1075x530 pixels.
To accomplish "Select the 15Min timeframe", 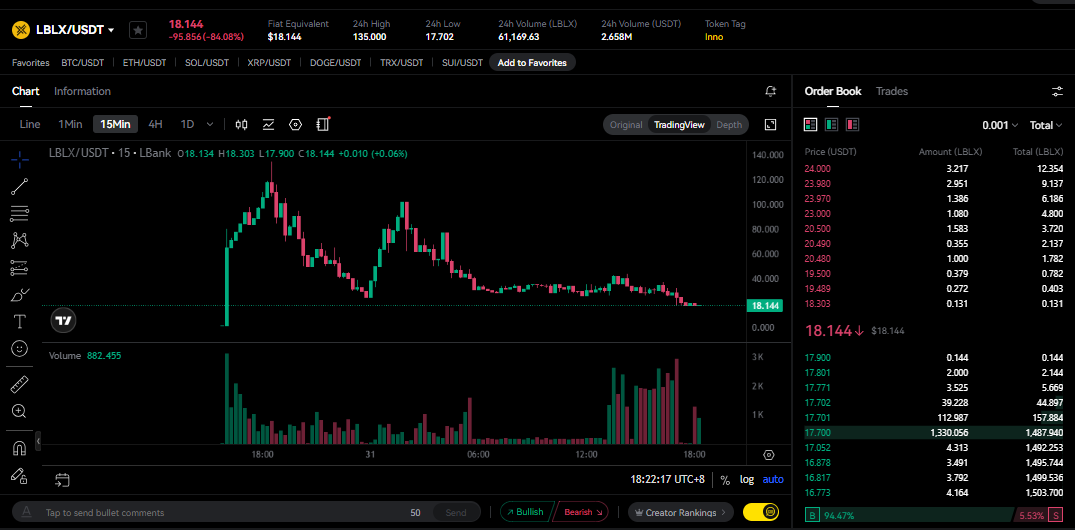I will click(x=115, y=124).
